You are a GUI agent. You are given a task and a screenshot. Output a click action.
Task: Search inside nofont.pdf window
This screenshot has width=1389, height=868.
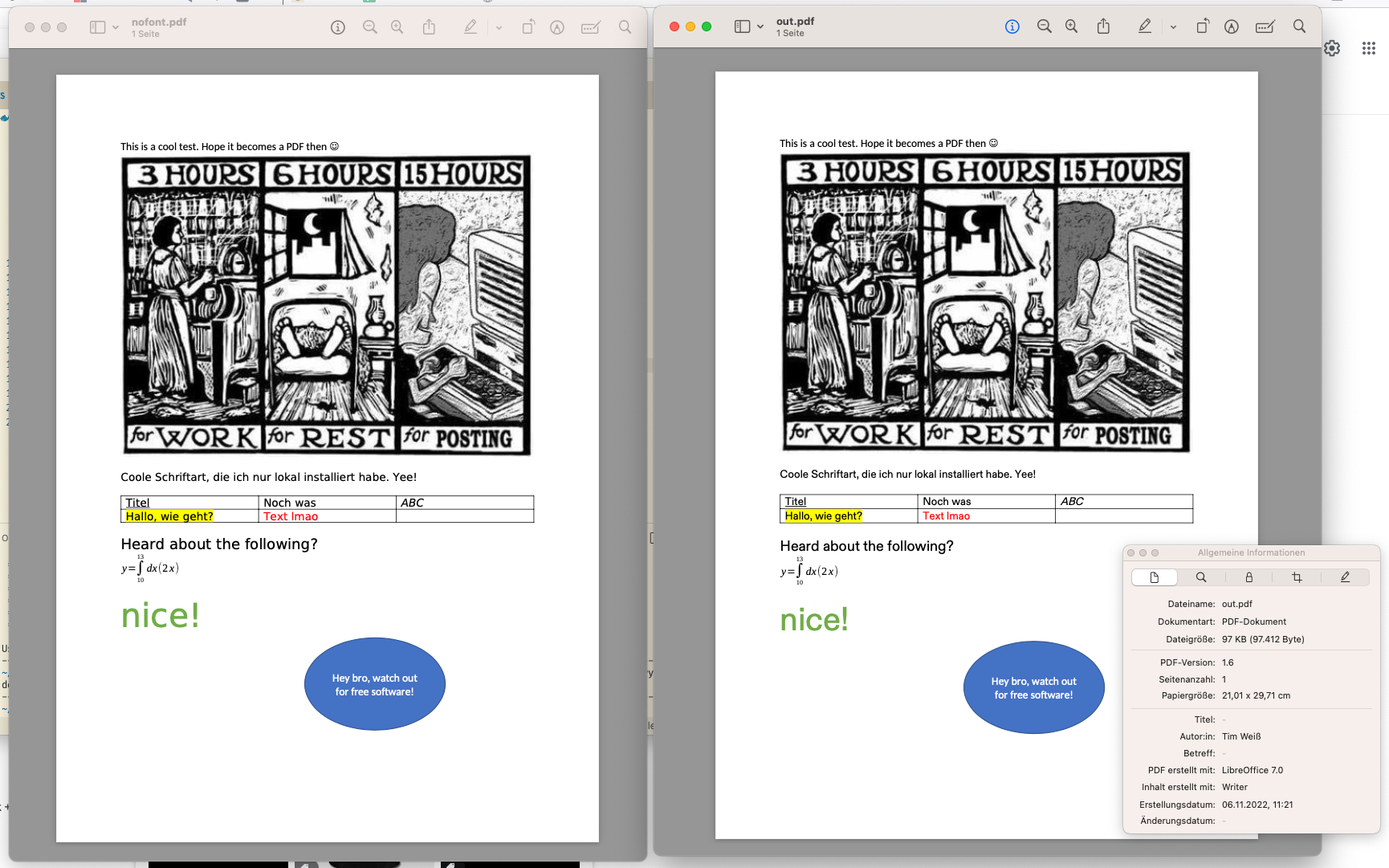point(625,27)
